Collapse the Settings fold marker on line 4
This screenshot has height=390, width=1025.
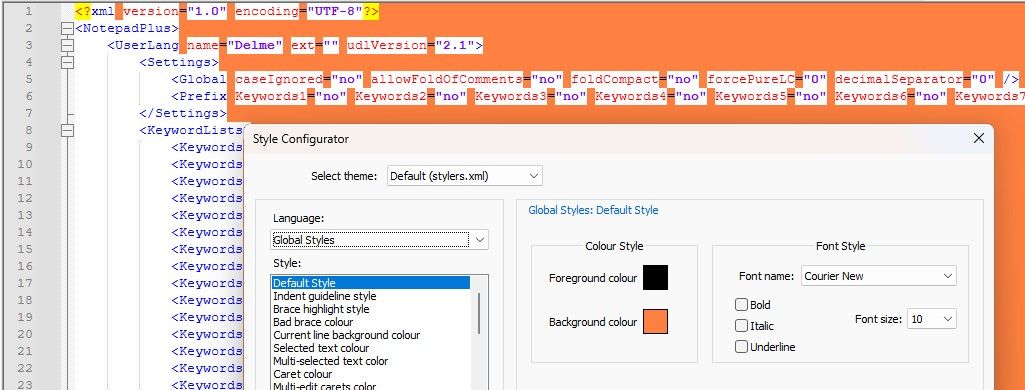(66, 63)
